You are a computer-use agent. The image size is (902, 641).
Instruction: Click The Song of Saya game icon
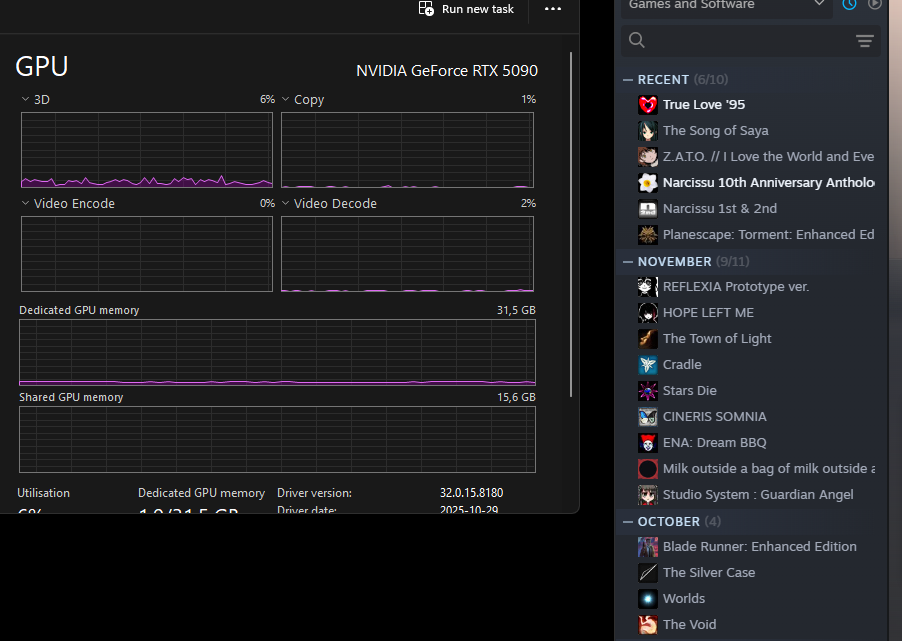(648, 131)
